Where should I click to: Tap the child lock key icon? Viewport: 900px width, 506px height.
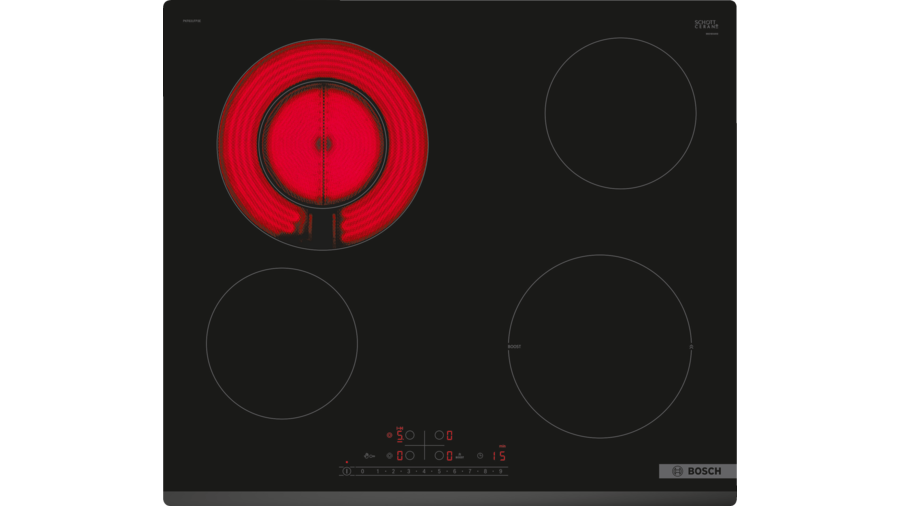coord(371,456)
